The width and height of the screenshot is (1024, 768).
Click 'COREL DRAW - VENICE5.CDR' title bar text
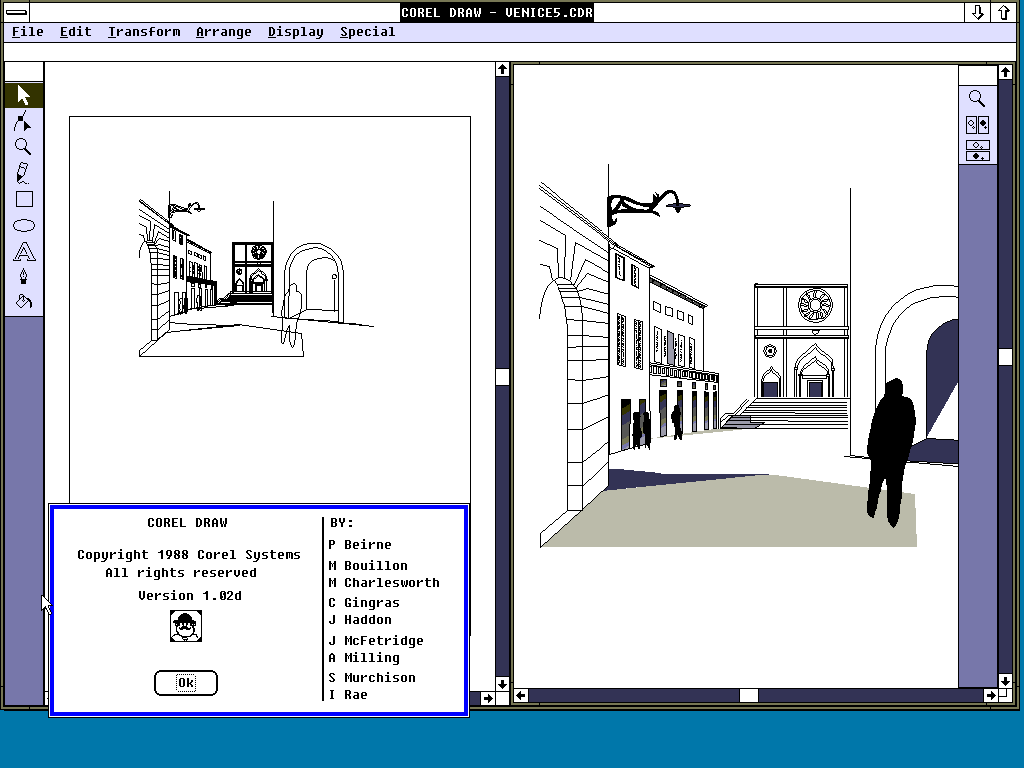point(497,12)
